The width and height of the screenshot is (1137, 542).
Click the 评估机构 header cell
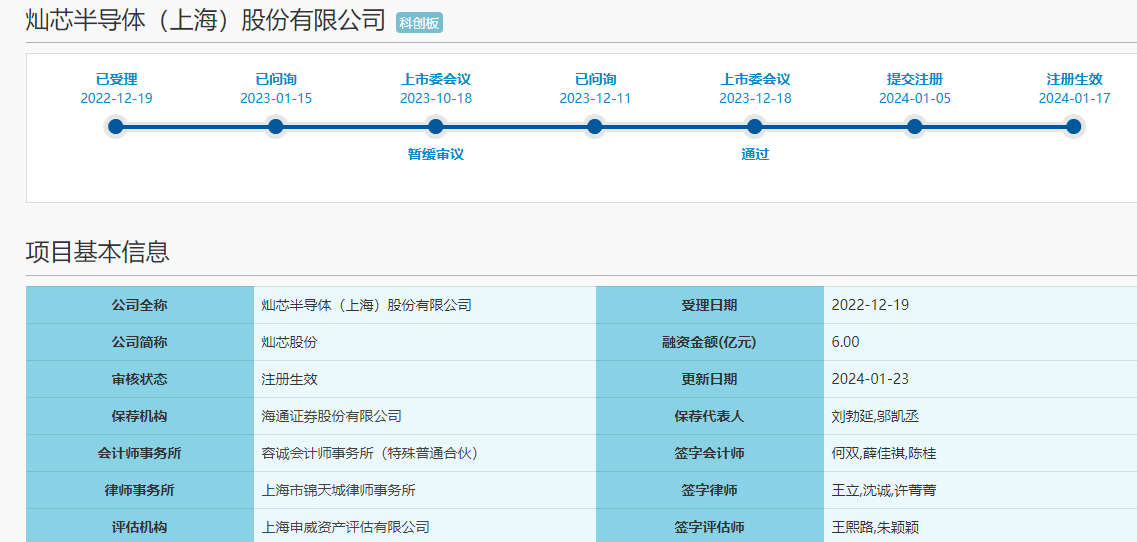tap(140, 527)
